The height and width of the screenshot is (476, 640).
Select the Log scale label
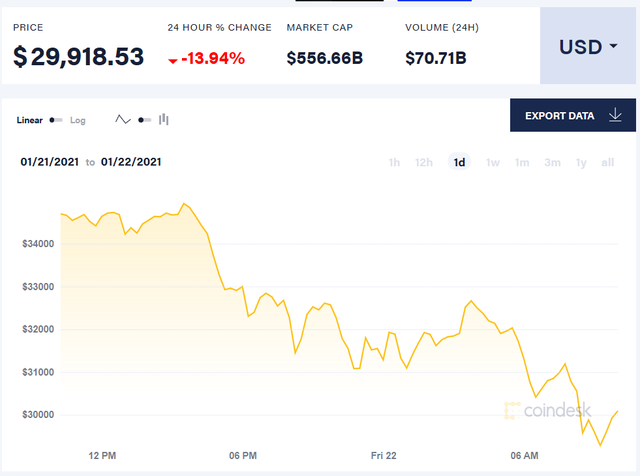click(x=78, y=120)
